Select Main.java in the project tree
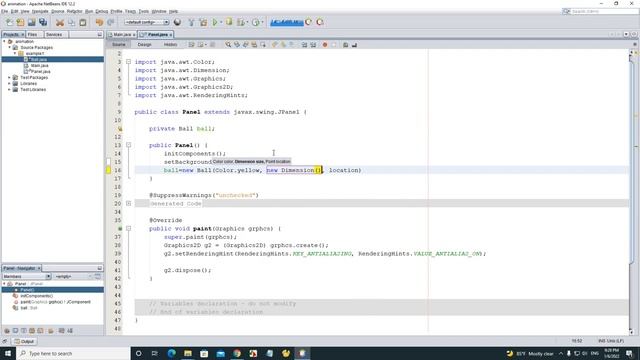Screen dimensions: 640x360 [x=40, y=65]
